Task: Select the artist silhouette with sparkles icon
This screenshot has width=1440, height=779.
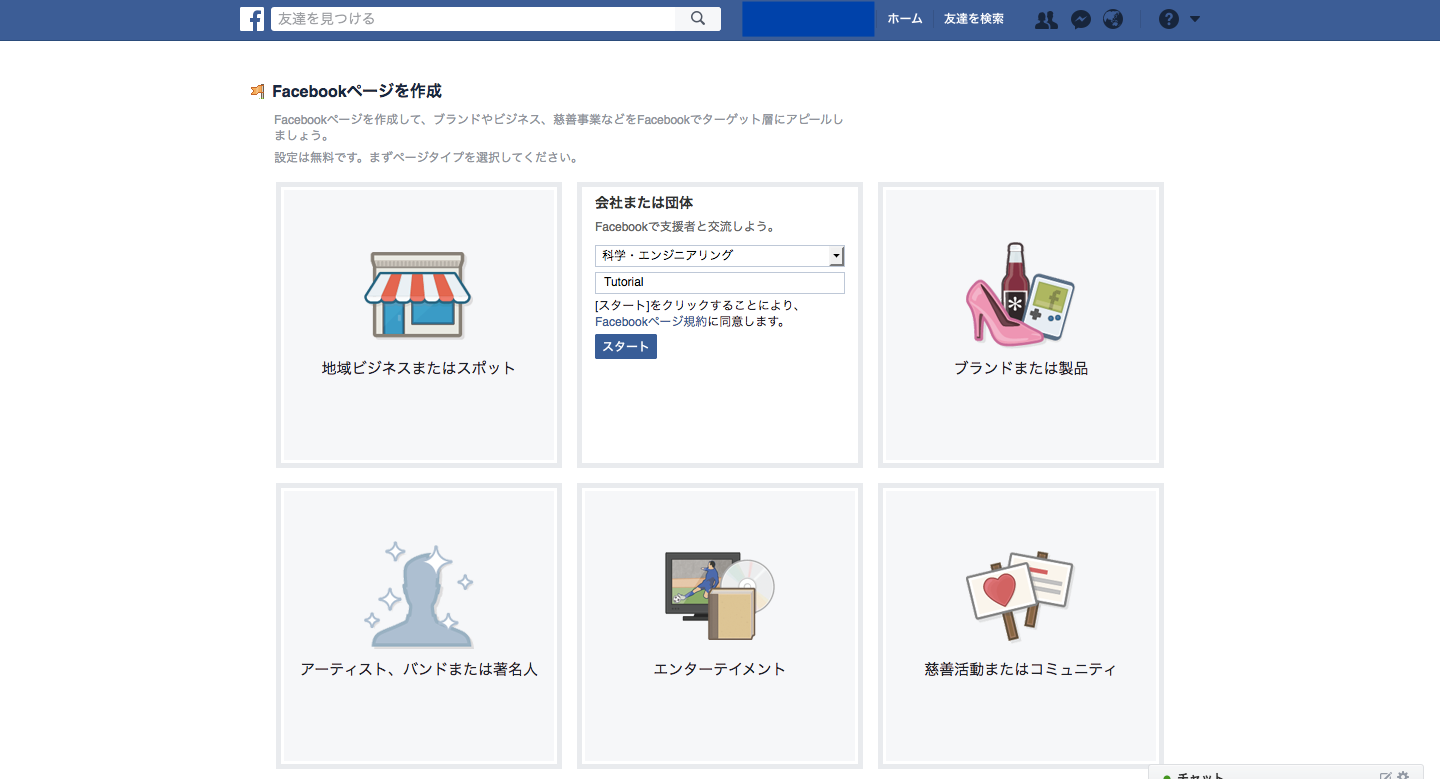Action: [x=418, y=595]
